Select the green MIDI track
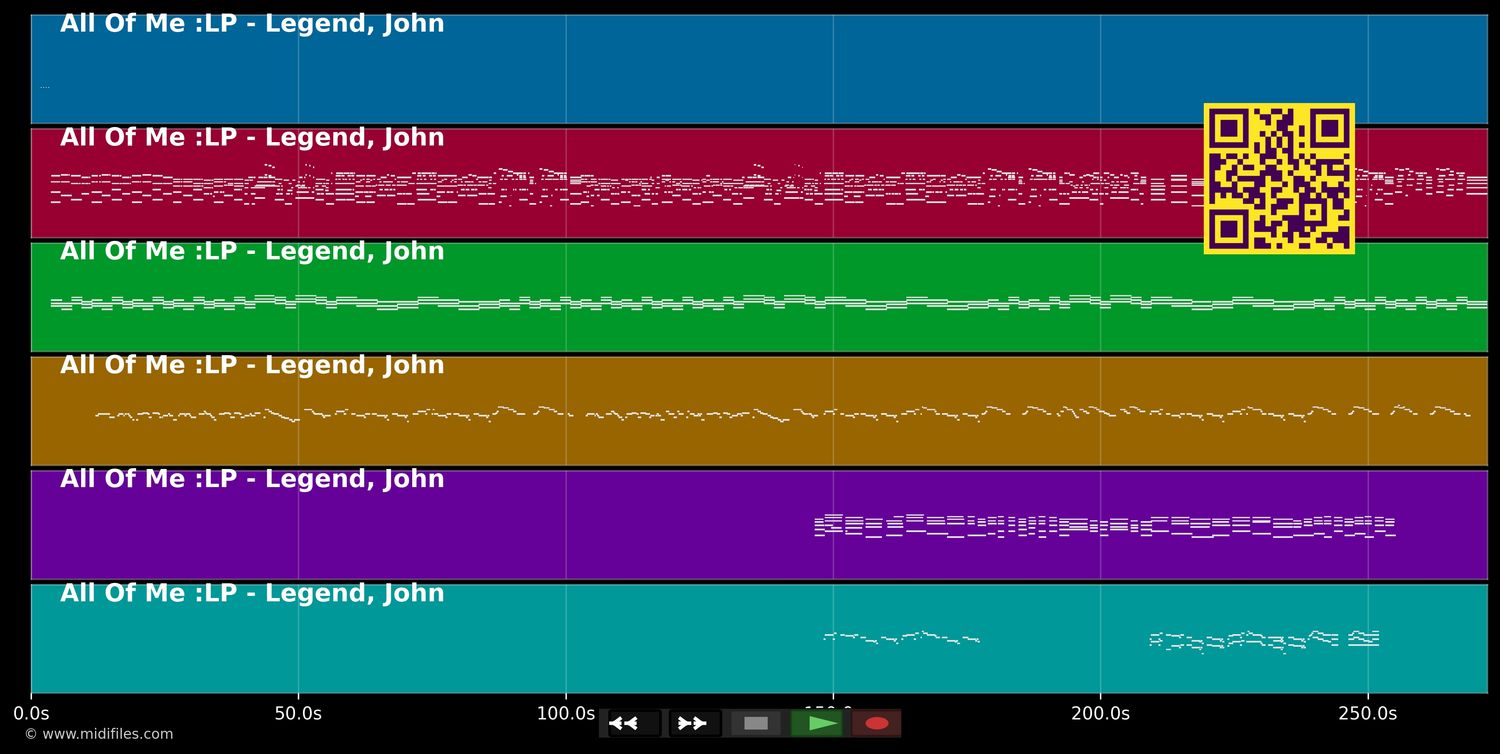The height and width of the screenshot is (754, 1500). (x=759, y=297)
